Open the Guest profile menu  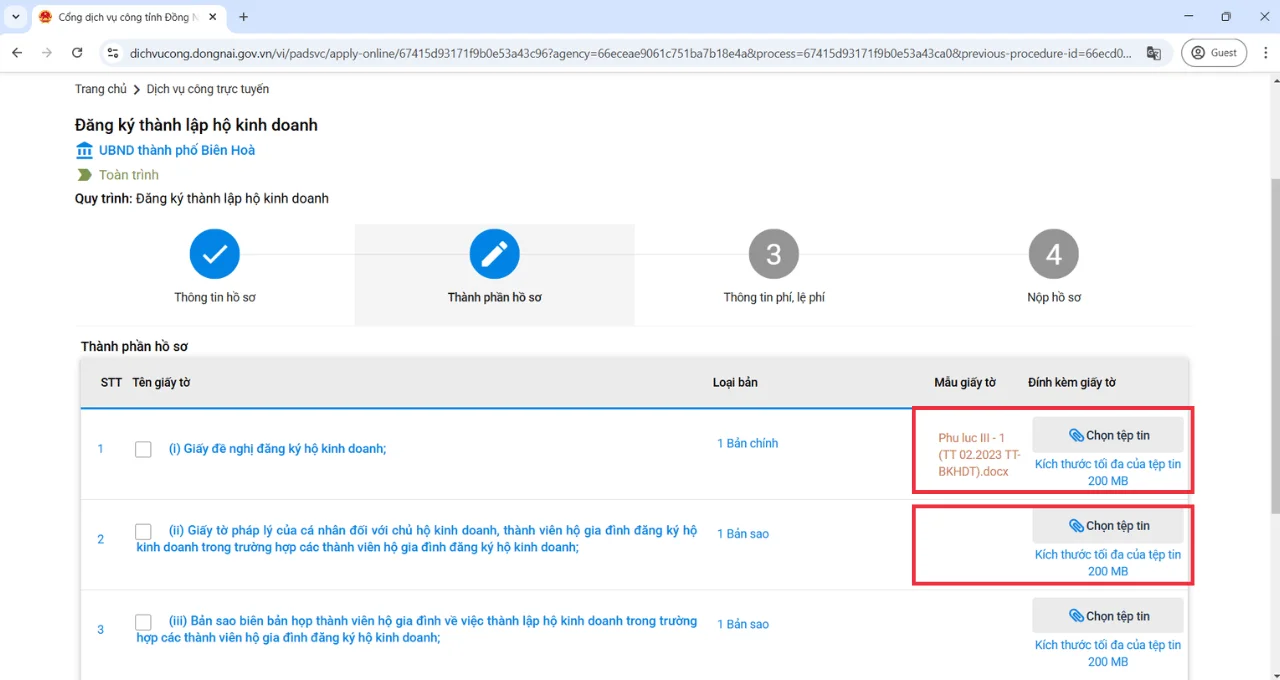pyautogui.click(x=1213, y=53)
